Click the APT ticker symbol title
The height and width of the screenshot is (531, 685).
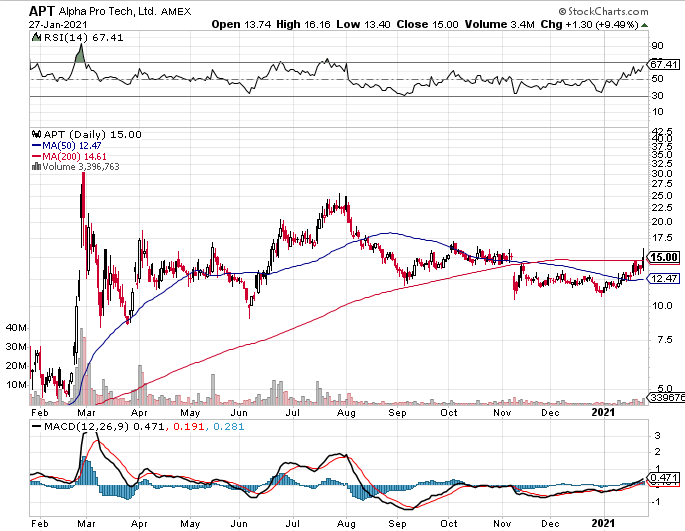(x=42, y=10)
